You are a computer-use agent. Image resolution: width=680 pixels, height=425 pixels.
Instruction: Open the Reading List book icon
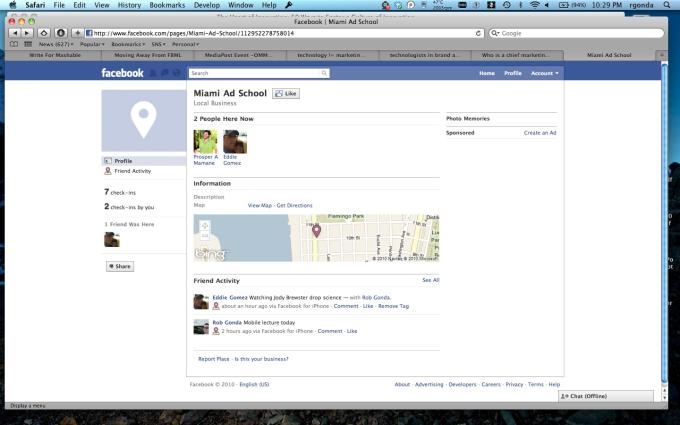point(14,44)
